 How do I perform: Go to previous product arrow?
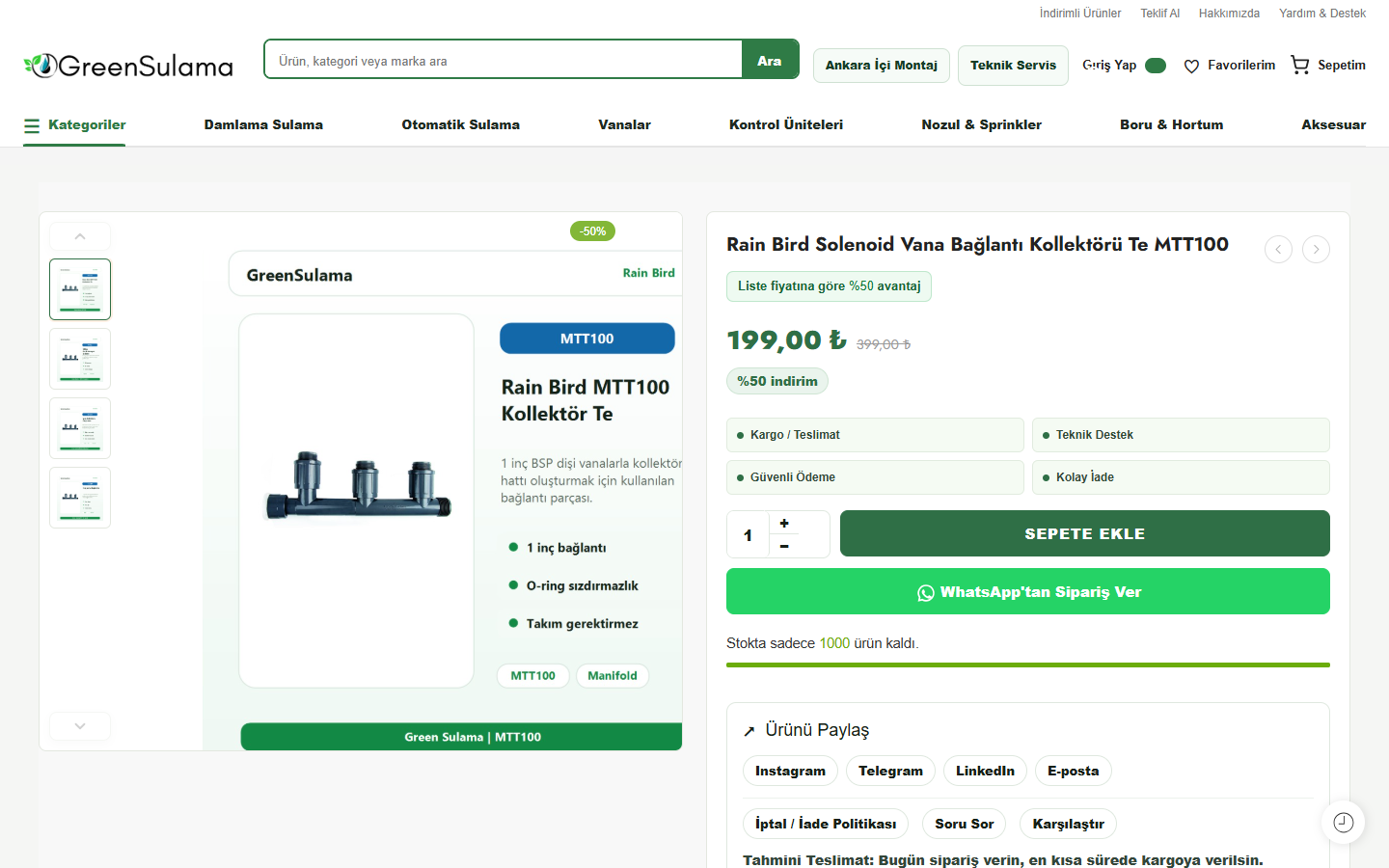pyautogui.click(x=1278, y=249)
